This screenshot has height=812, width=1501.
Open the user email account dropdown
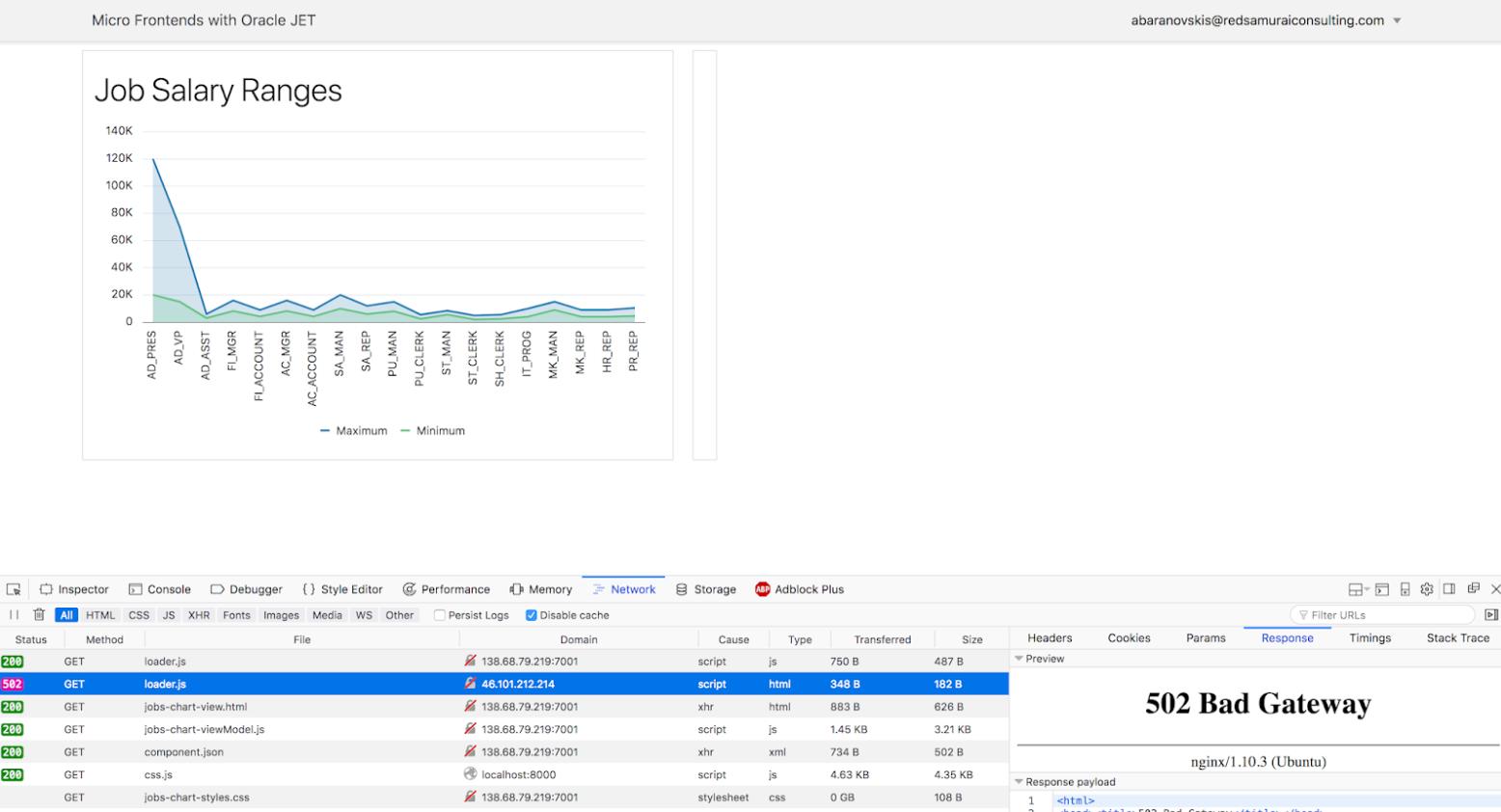[x=1396, y=20]
